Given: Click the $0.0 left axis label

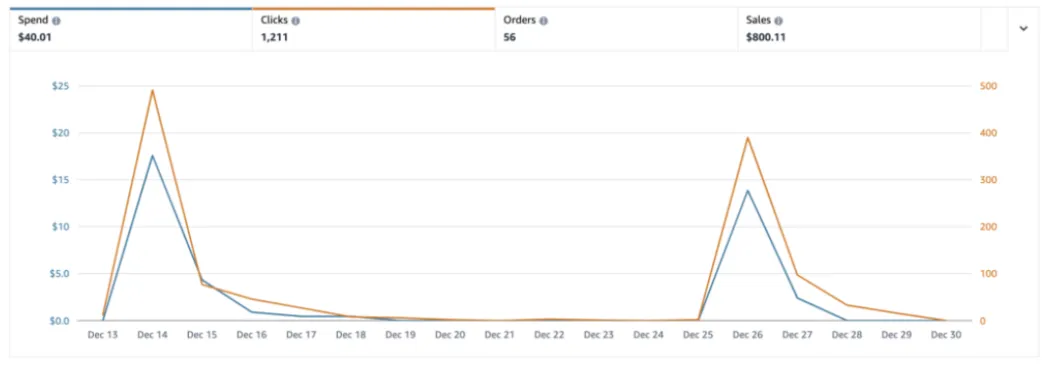Looking at the screenshot, I should point(59,320).
